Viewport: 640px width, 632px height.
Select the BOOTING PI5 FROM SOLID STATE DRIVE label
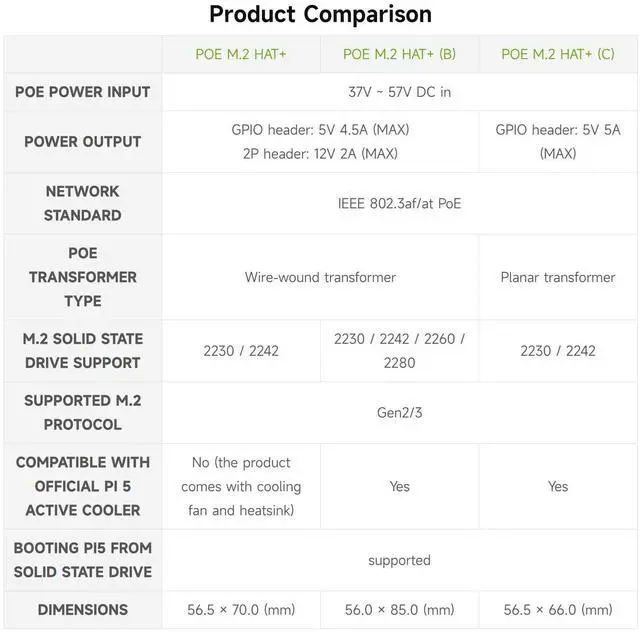click(x=83, y=560)
